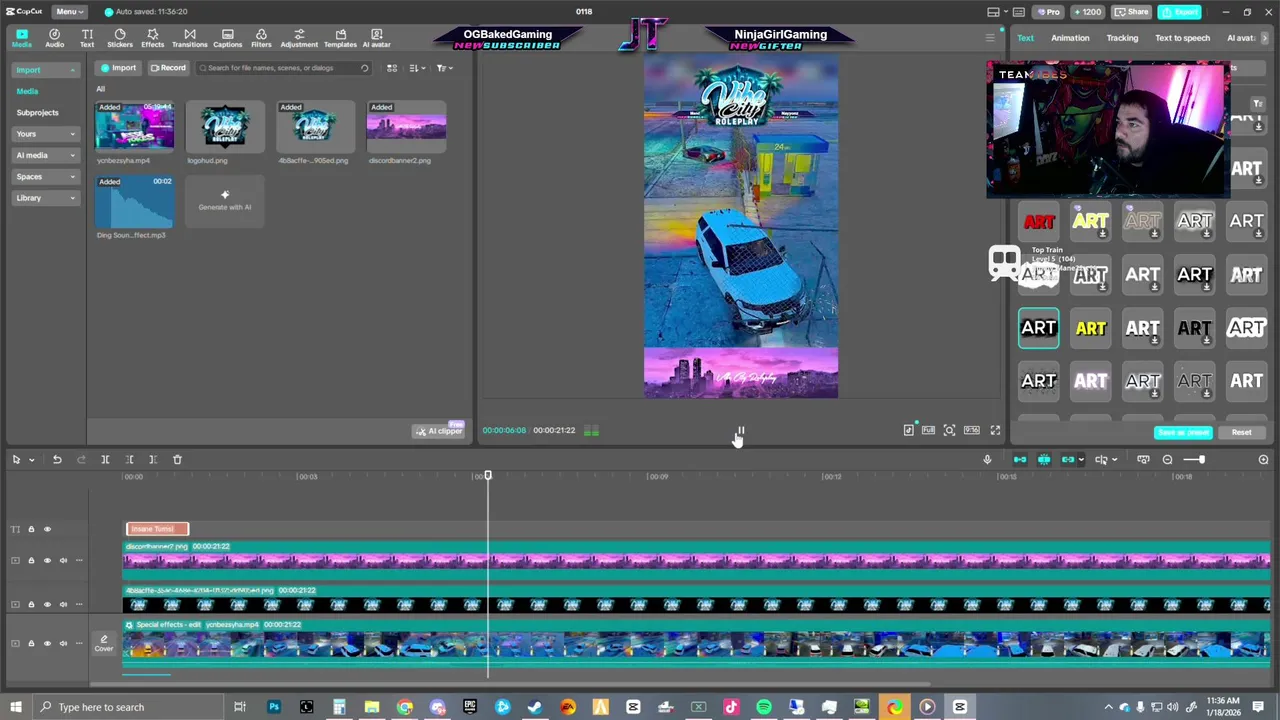
Task: Split the clip at the playhead
Action: point(105,459)
